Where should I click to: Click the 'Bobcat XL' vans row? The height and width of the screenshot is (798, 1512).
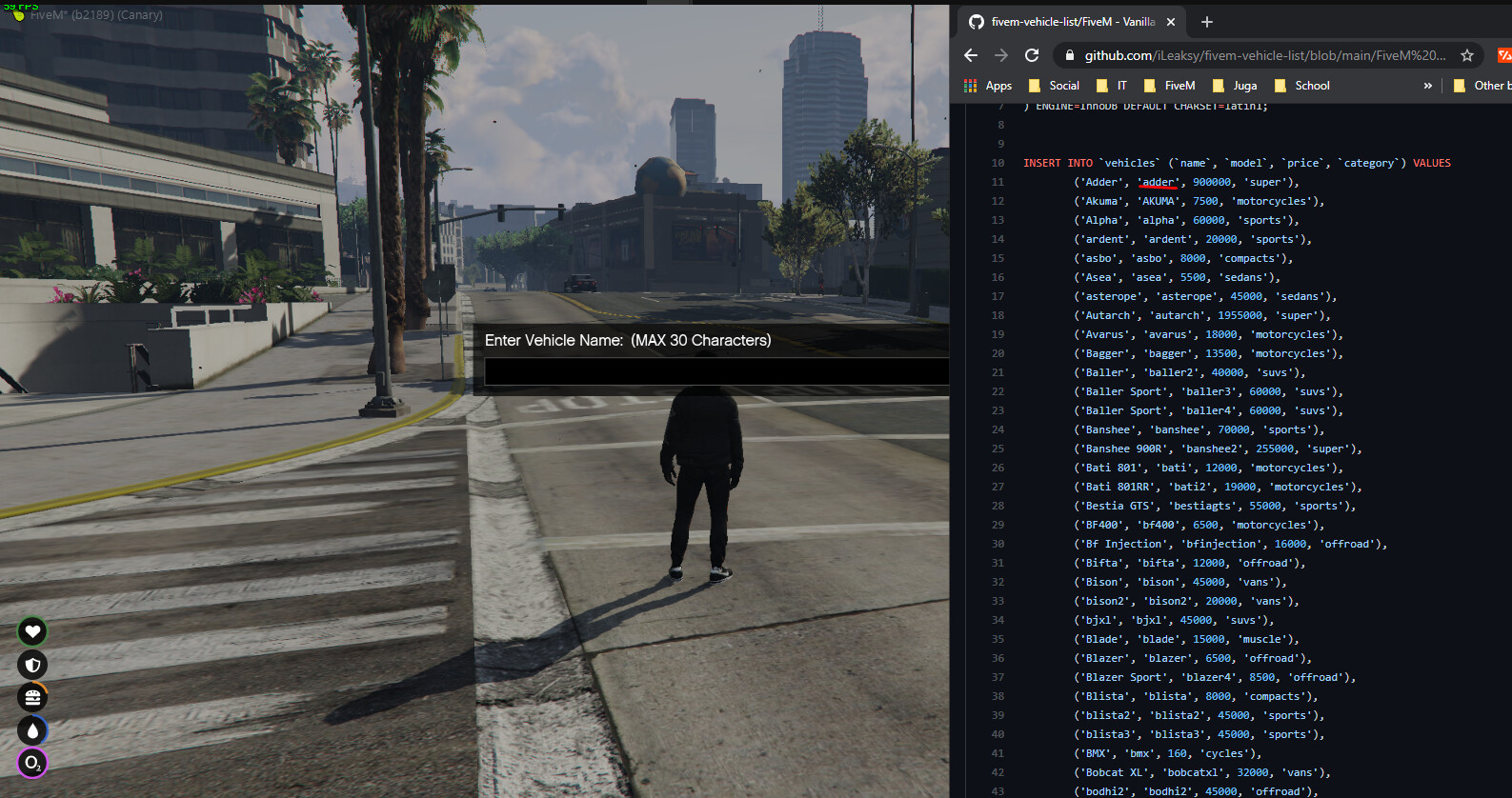(1202, 772)
